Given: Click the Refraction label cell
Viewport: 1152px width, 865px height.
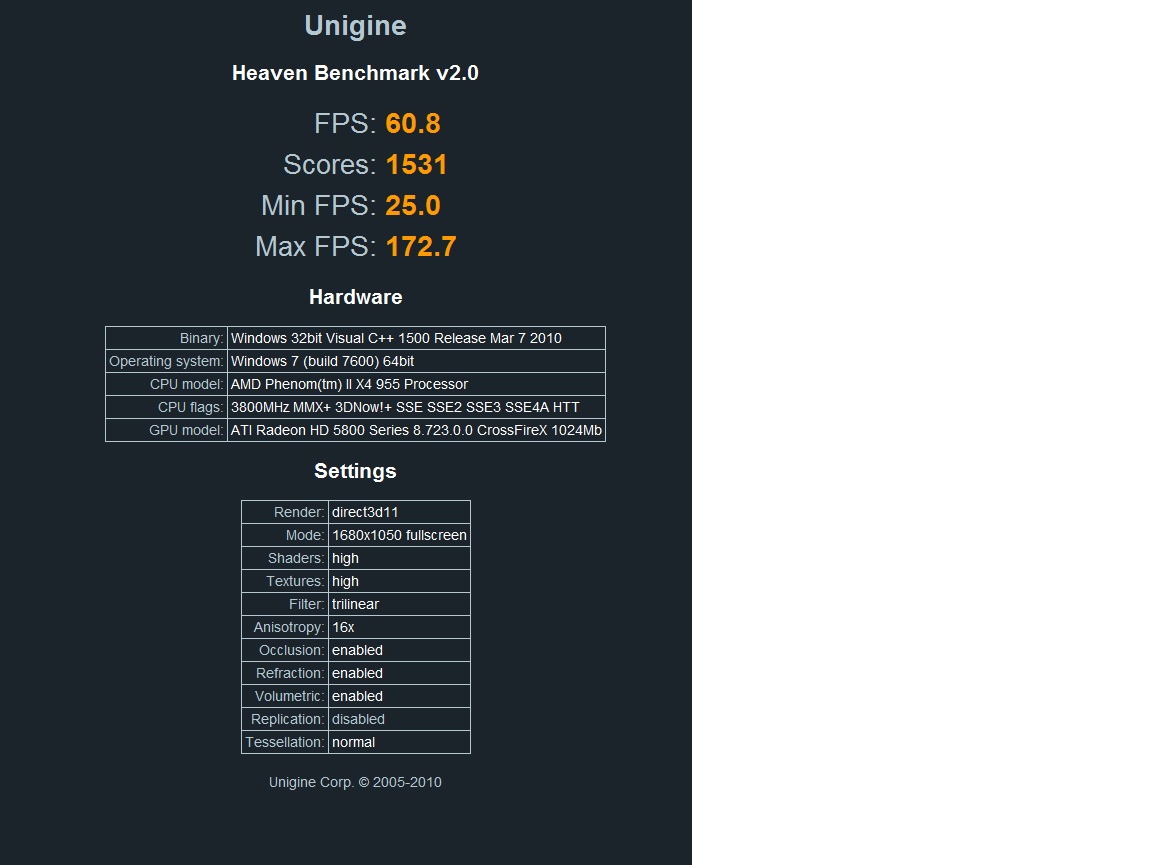Looking at the screenshot, I should (x=284, y=673).
